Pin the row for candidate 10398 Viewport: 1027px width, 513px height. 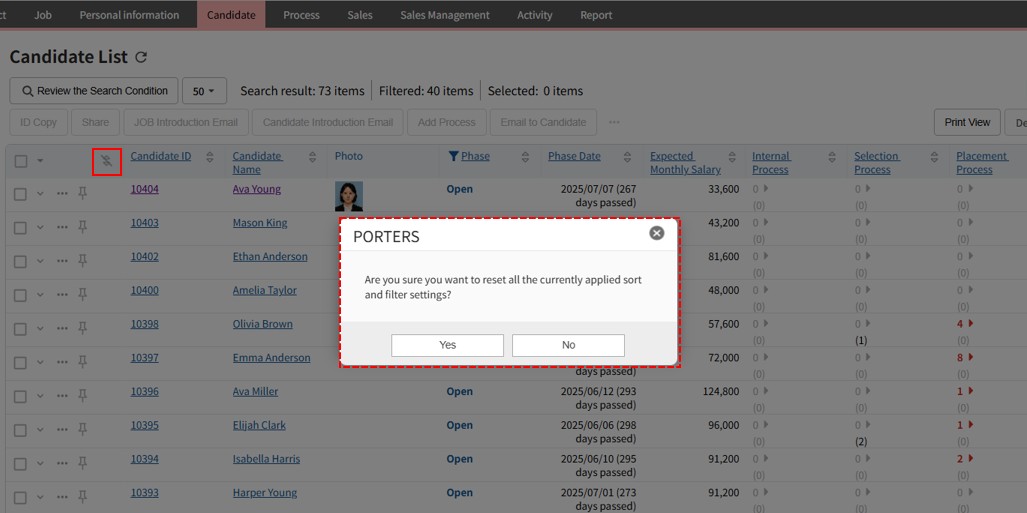click(83, 329)
